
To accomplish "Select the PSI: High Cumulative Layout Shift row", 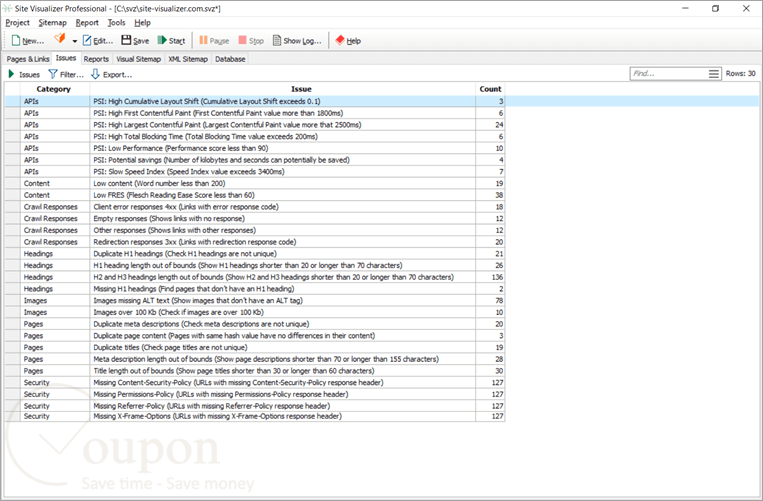I will (x=255, y=101).
